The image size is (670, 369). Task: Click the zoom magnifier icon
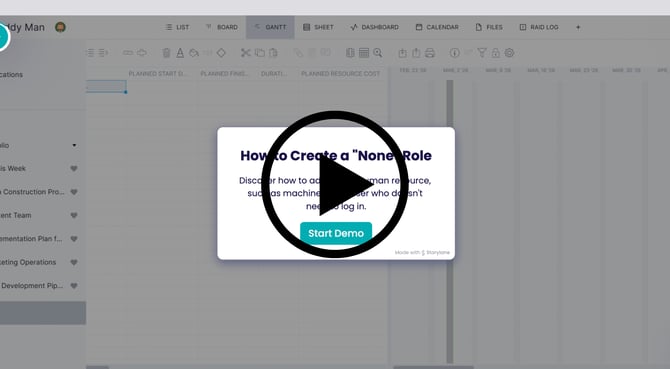tap(378, 53)
